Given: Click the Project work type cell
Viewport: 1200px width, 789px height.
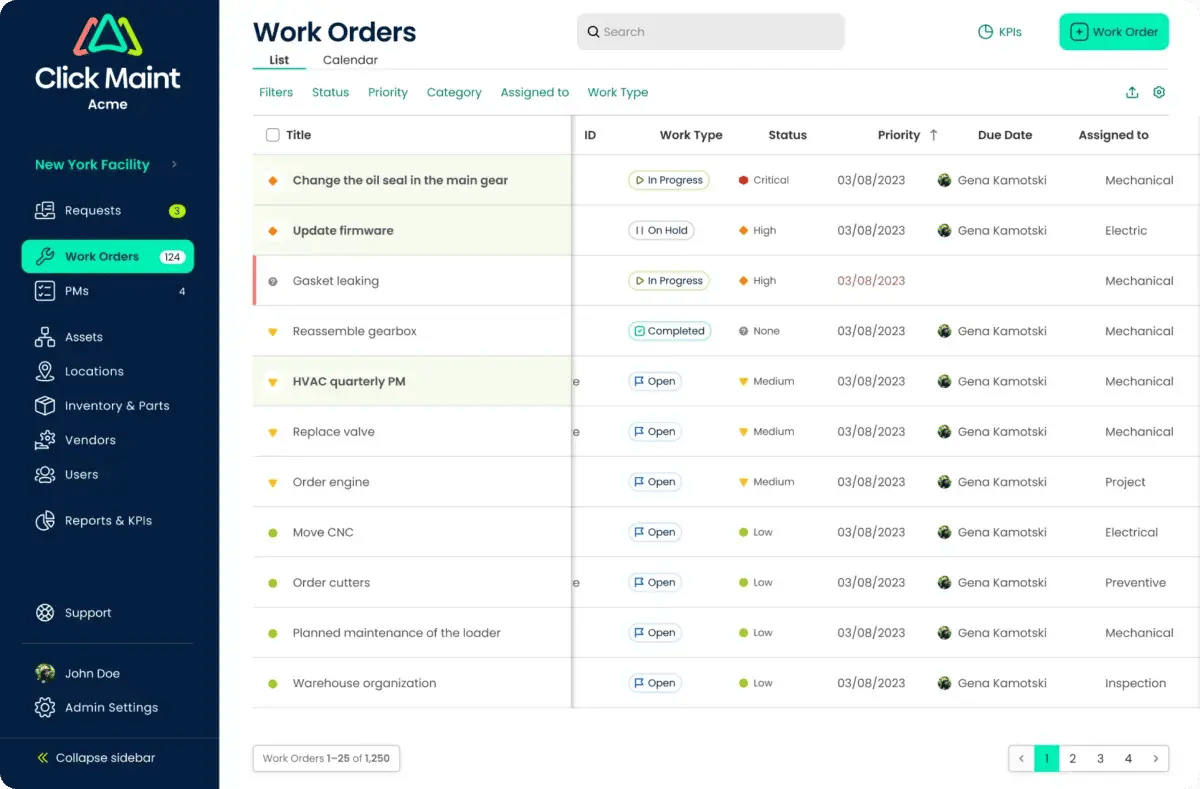Looking at the screenshot, I should [1125, 482].
